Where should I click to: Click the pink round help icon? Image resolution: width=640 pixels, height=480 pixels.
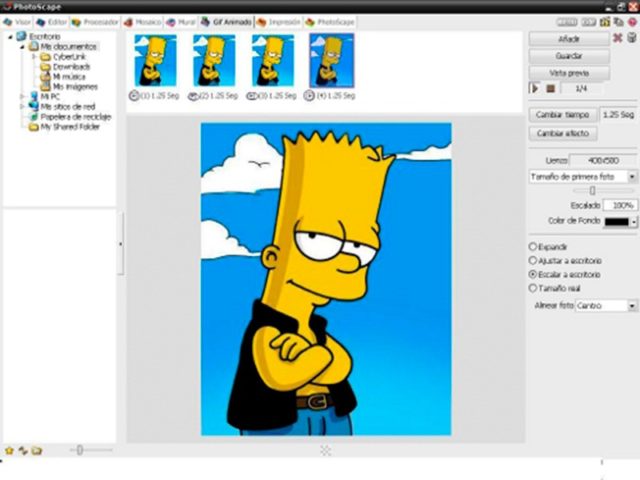tap(632, 22)
